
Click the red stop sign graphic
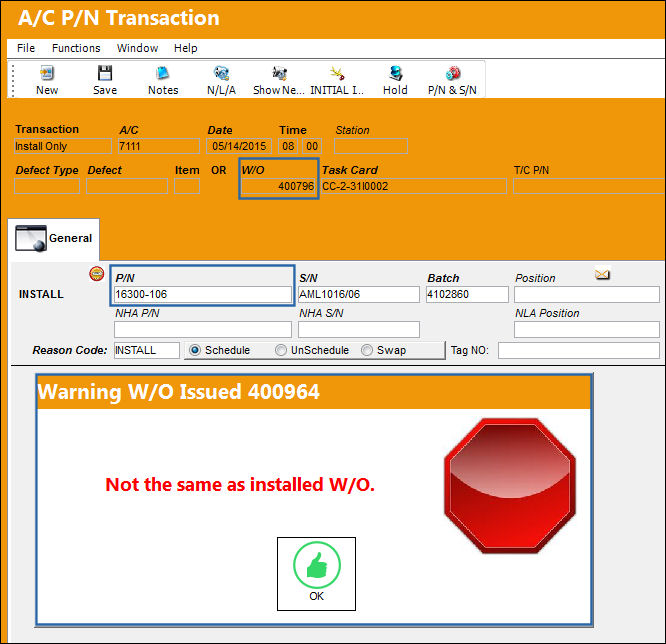pos(510,486)
